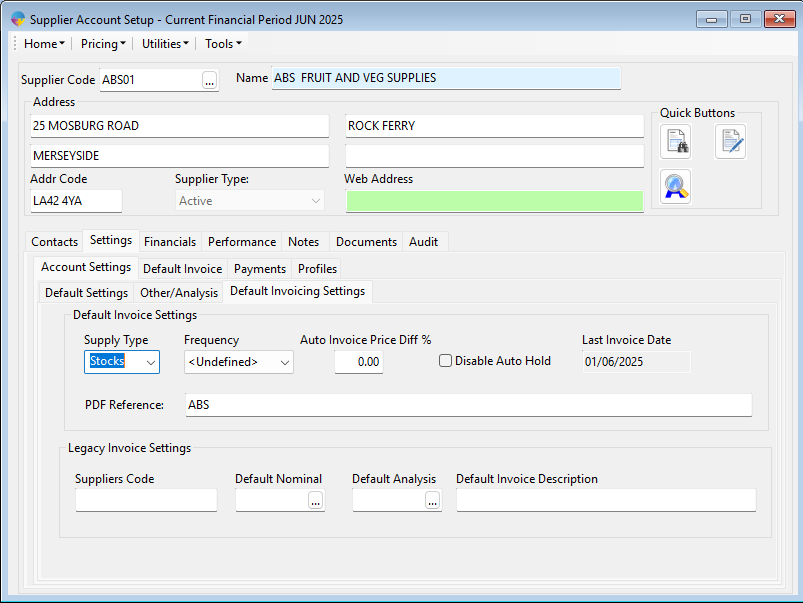803x603 pixels.
Task: Open the Default Nominal lookup ellipsis button
Action: pos(316,501)
